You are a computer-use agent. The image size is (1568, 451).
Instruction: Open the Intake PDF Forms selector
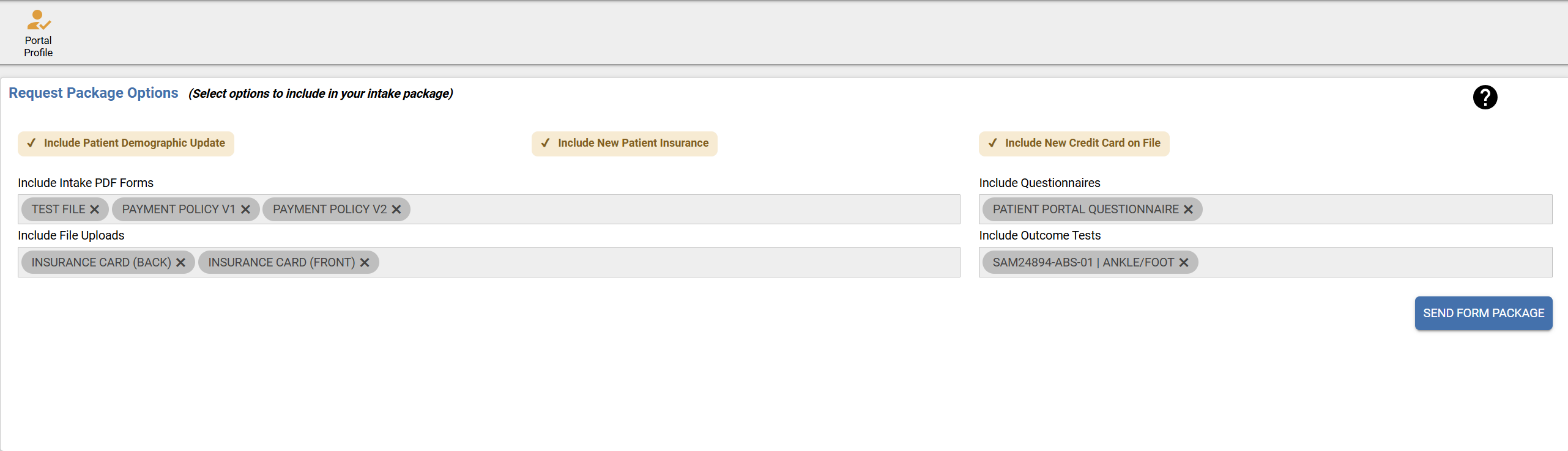[x=673, y=210]
